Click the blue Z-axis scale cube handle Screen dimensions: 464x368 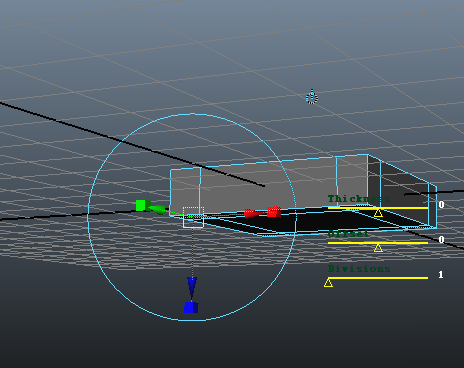(x=191, y=307)
